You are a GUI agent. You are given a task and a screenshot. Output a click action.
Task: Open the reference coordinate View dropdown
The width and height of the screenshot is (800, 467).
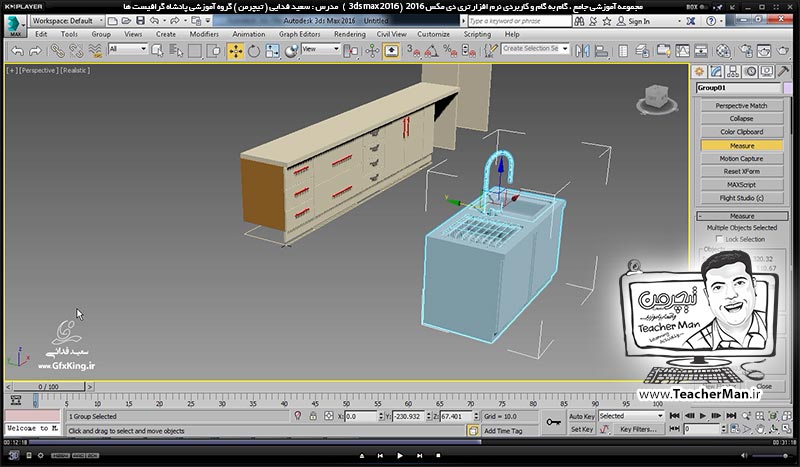[x=320, y=49]
